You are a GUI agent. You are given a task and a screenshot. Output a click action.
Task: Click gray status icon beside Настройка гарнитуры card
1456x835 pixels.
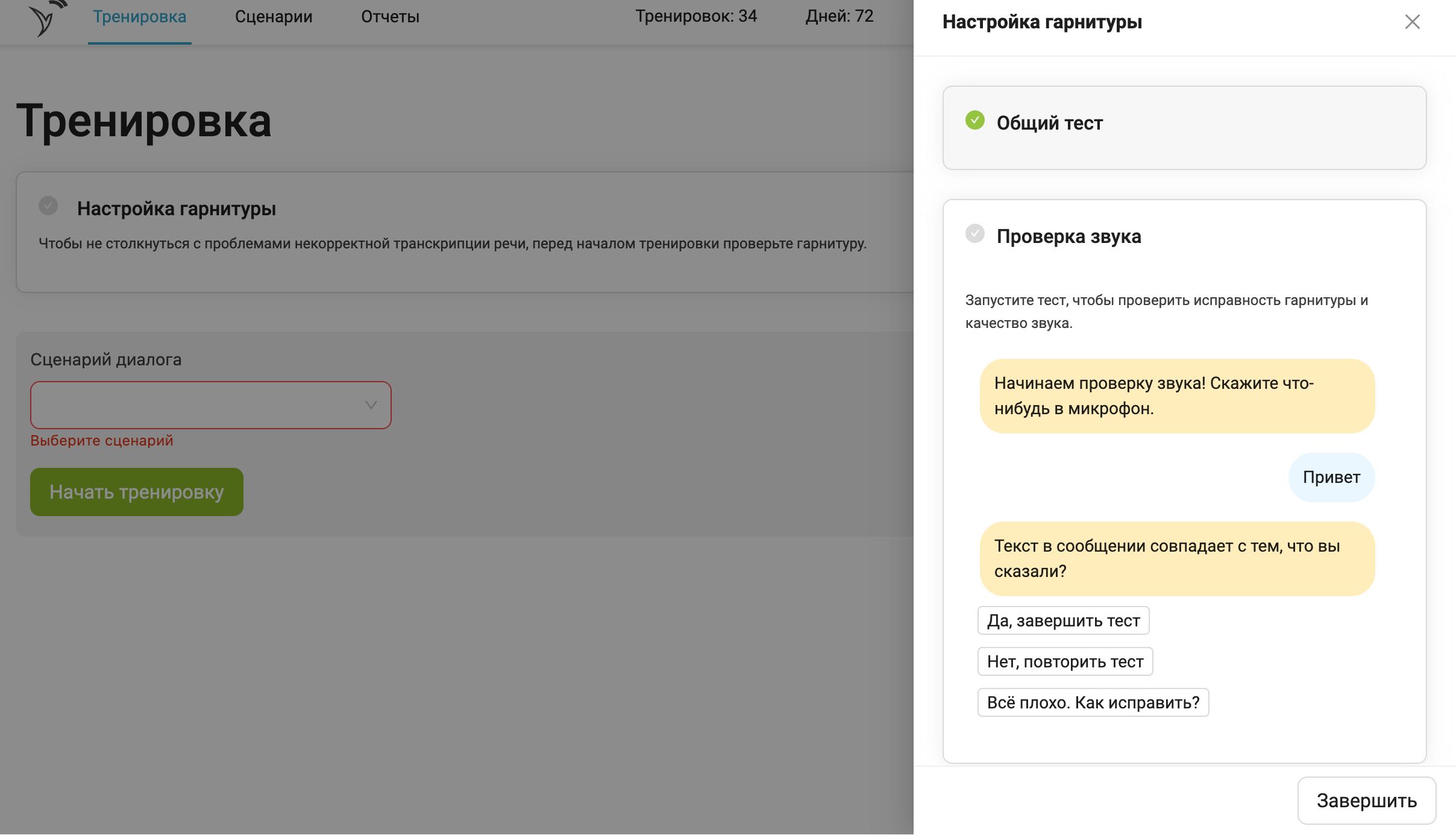pyautogui.click(x=48, y=206)
